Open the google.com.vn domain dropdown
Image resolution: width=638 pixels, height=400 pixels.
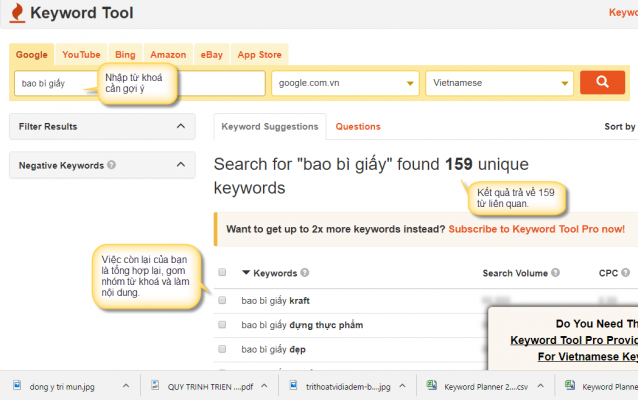344,83
